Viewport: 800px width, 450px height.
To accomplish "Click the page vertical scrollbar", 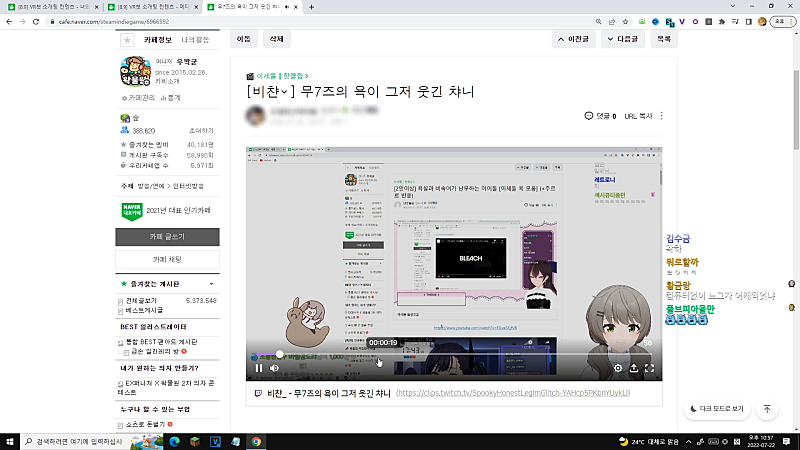I will tap(796, 110).
